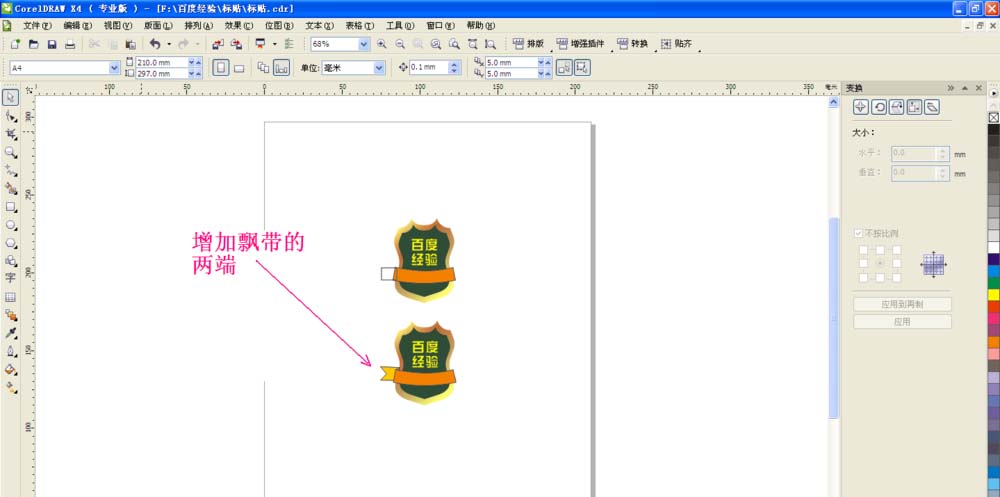Toggle the 不按比例 checkbox

point(858,234)
